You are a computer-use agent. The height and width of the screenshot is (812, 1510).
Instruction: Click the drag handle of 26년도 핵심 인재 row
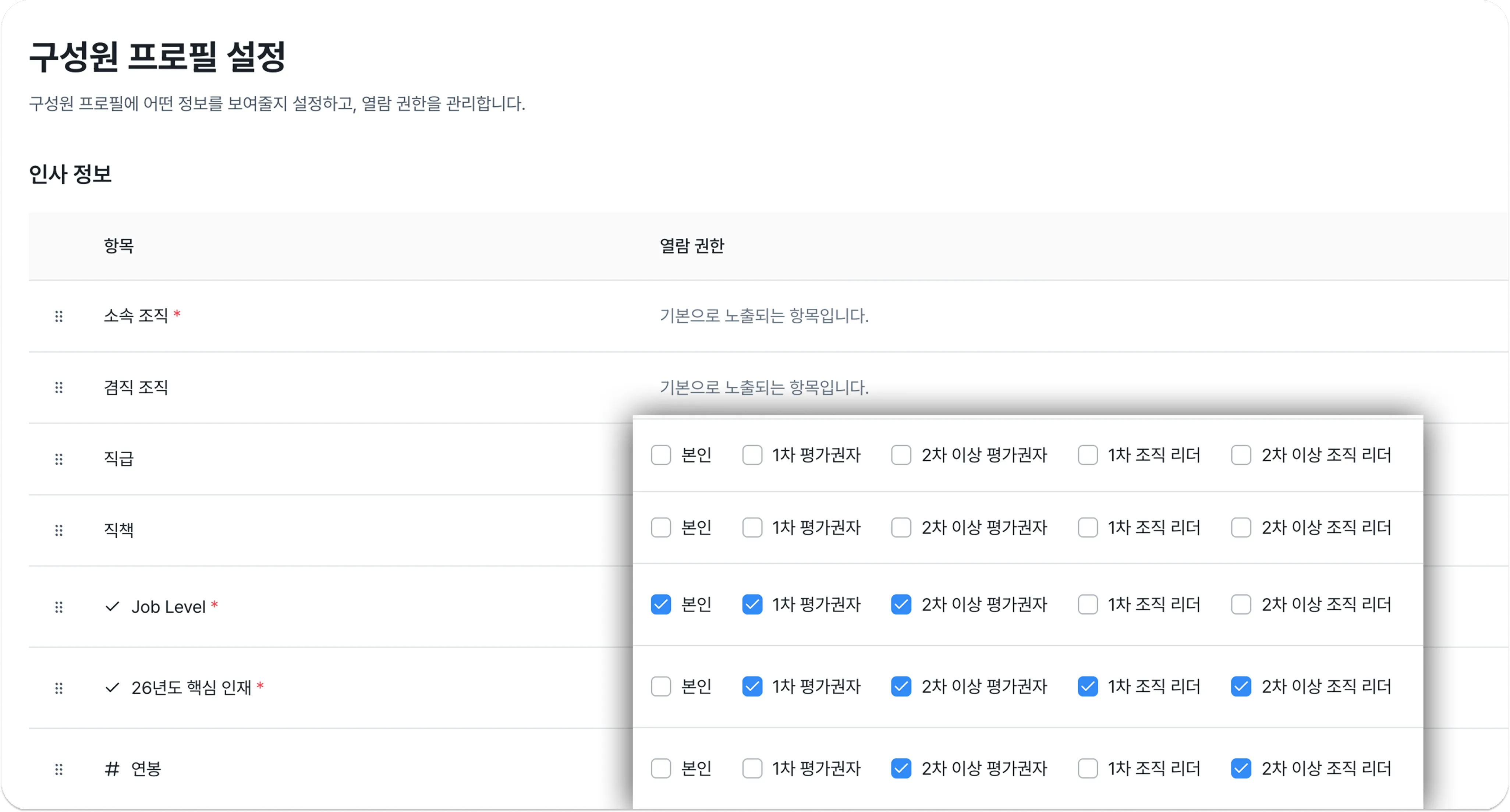pos(59,688)
